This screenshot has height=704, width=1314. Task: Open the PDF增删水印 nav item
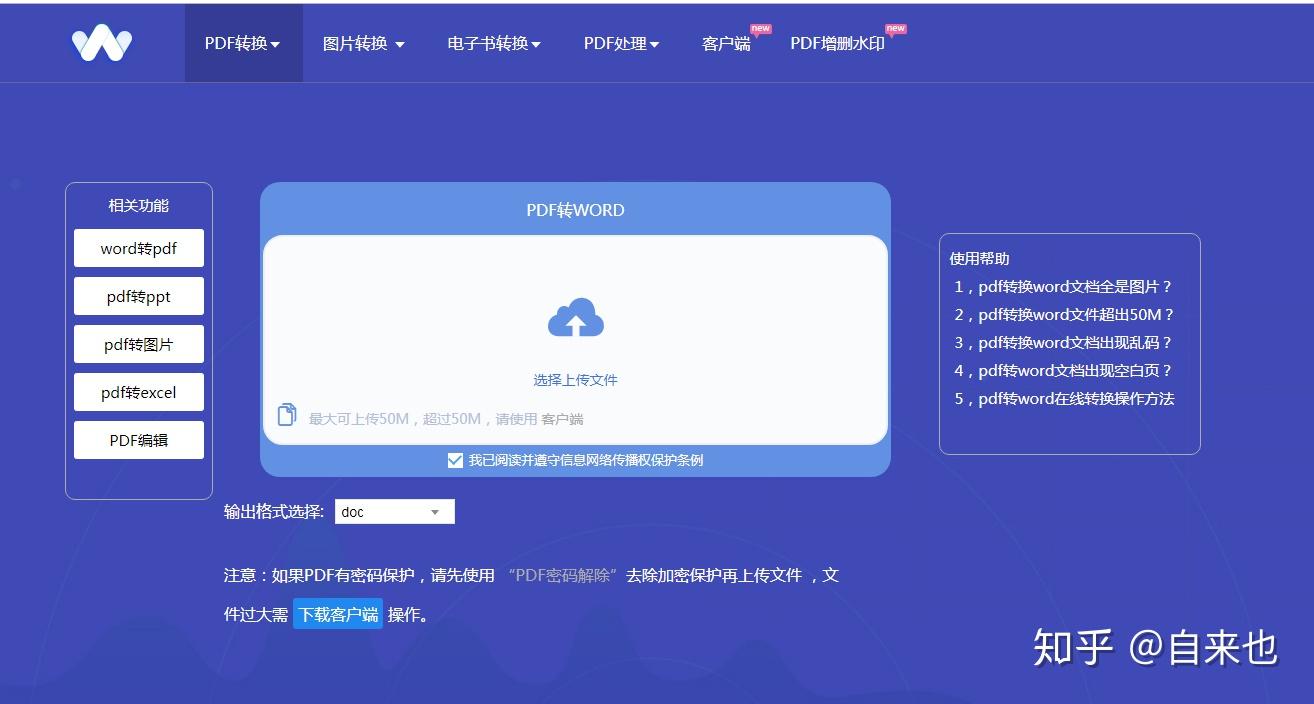pyautogui.click(x=838, y=43)
